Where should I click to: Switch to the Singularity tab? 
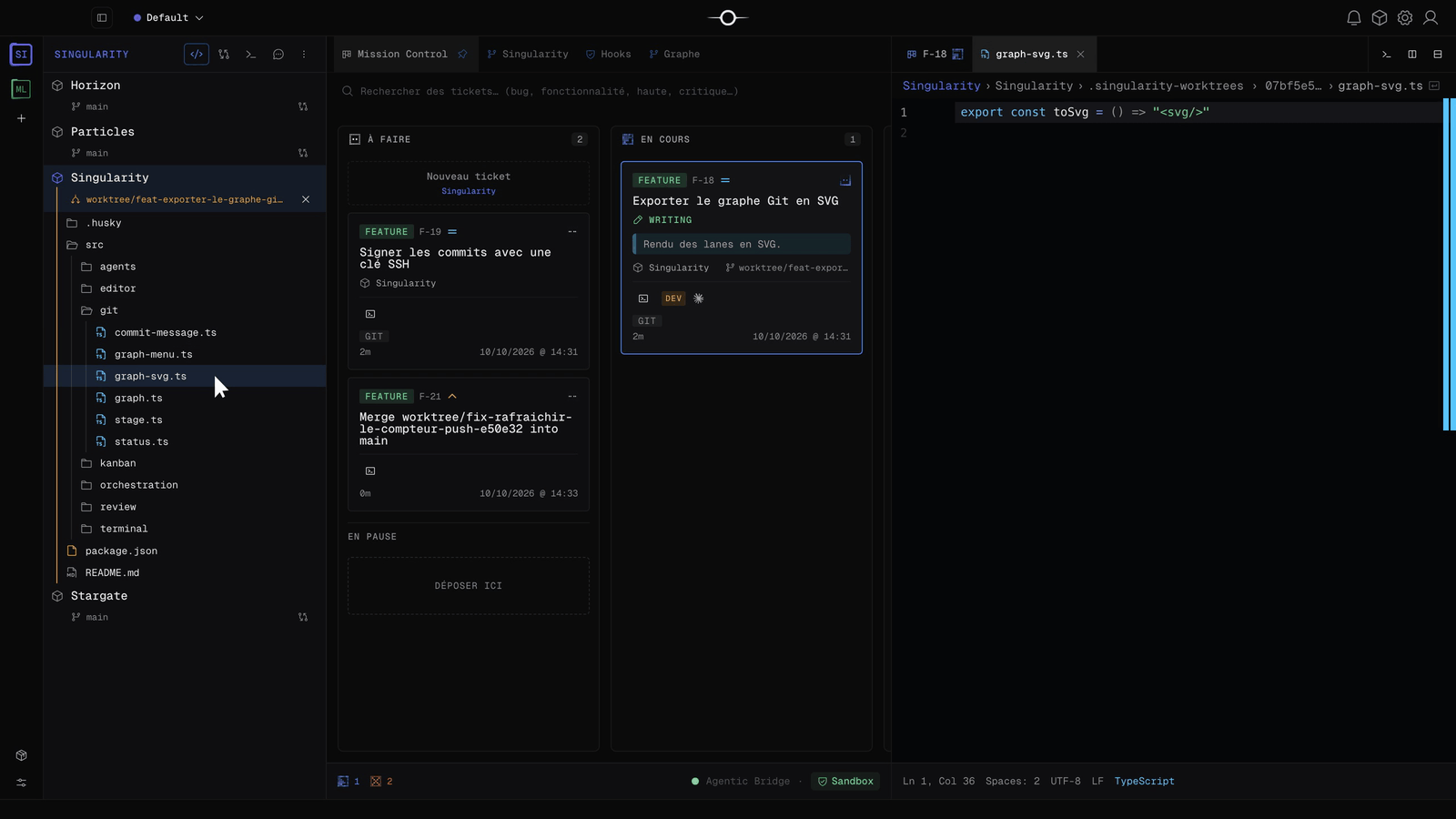tap(528, 55)
